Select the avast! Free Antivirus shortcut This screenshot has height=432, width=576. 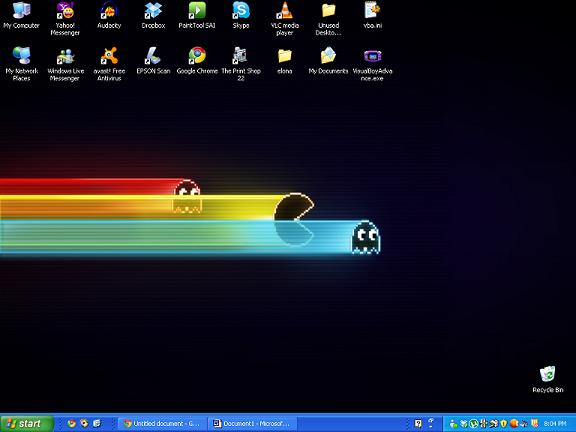[x=109, y=64]
